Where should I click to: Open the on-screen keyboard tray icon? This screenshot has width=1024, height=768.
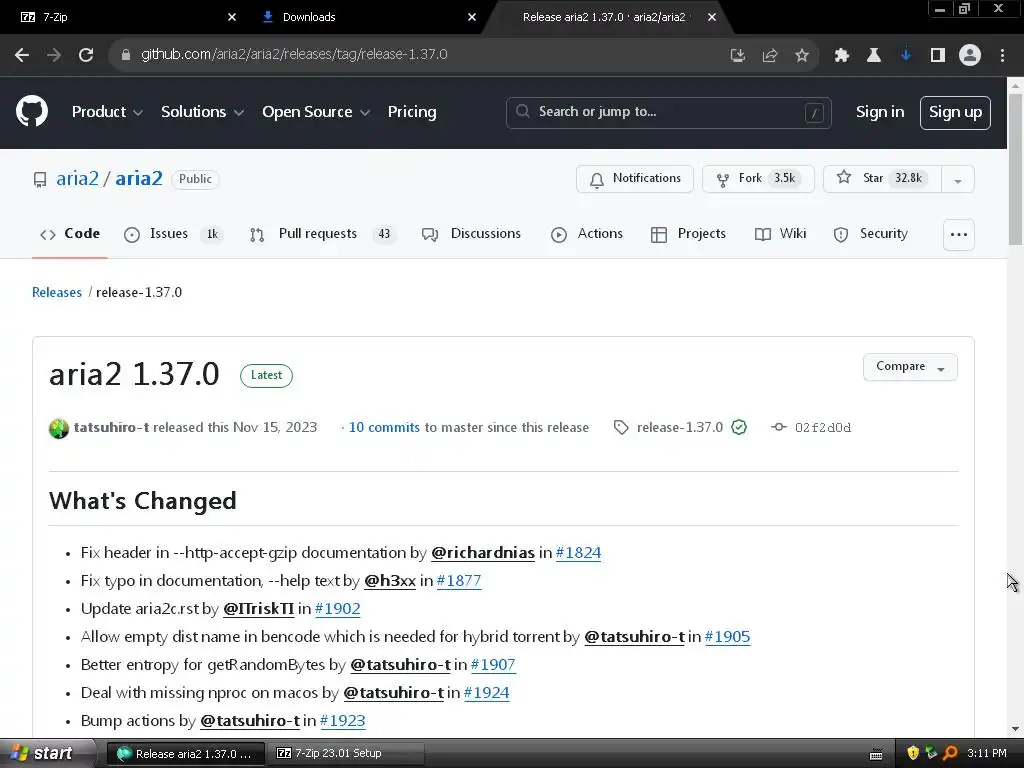pos(876,754)
